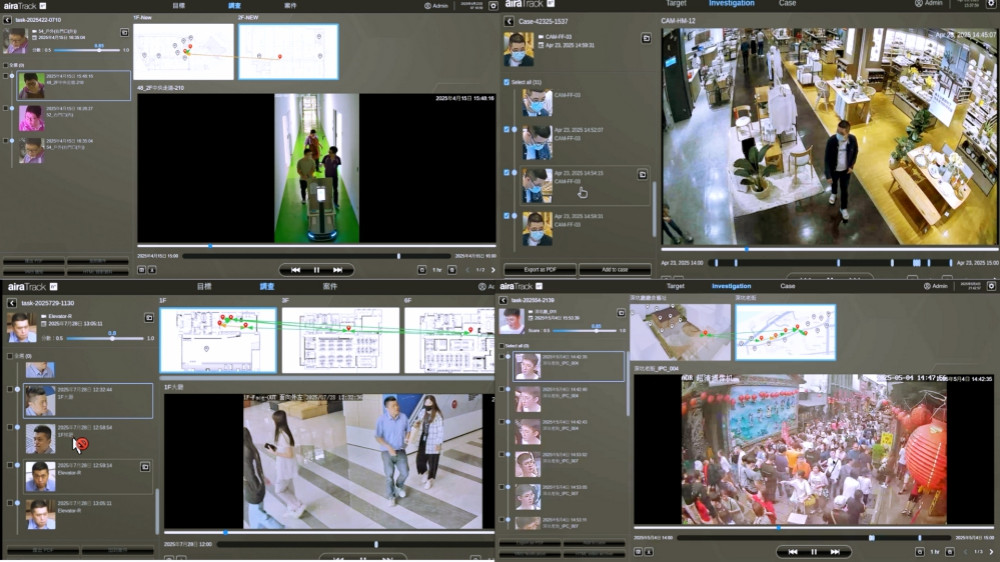Check the 15:48:15 result in task-2025422-0710
The image size is (1000, 562).
(x=11, y=76)
